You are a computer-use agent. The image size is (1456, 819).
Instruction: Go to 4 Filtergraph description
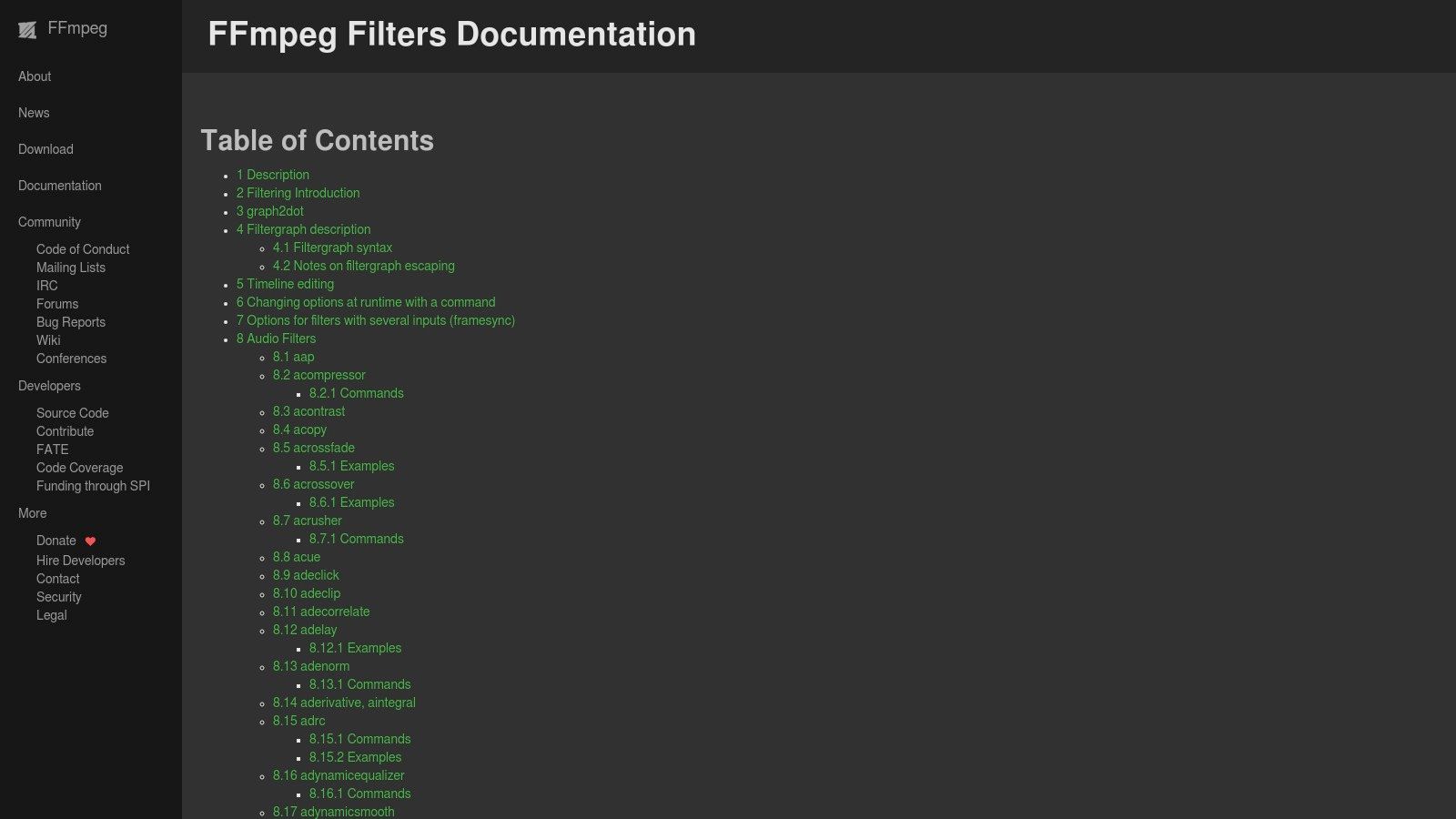[303, 229]
